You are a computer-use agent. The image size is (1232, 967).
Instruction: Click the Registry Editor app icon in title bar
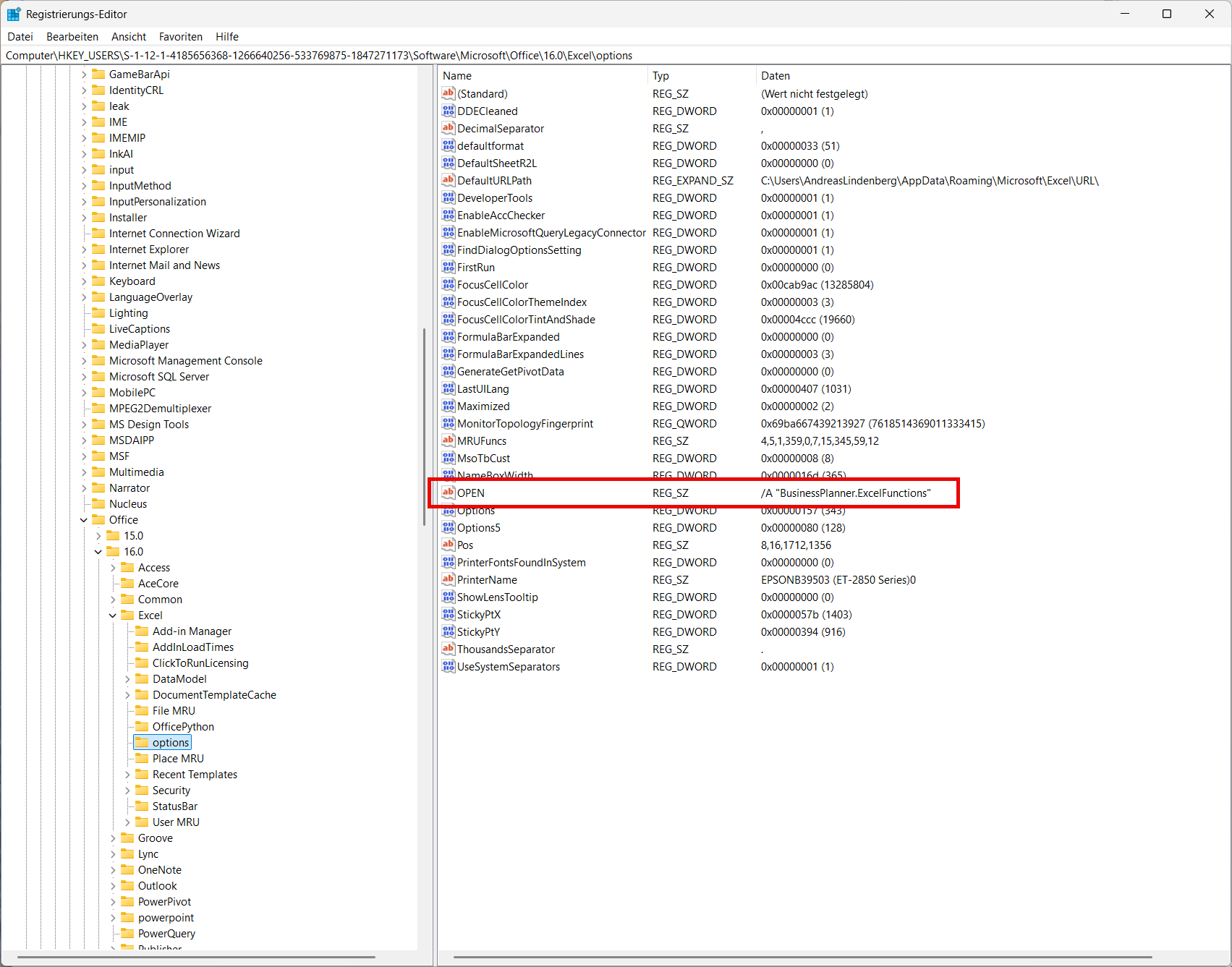pos(14,14)
